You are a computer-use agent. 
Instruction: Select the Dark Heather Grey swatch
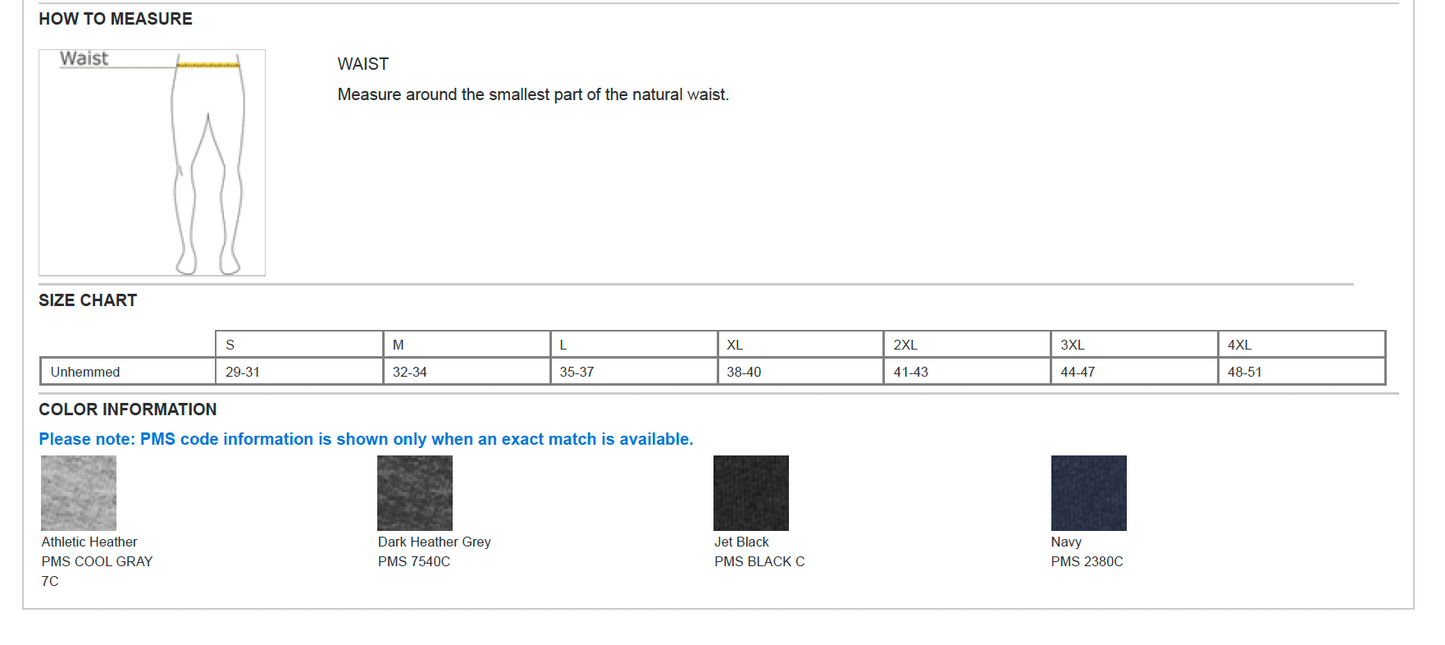pos(414,493)
